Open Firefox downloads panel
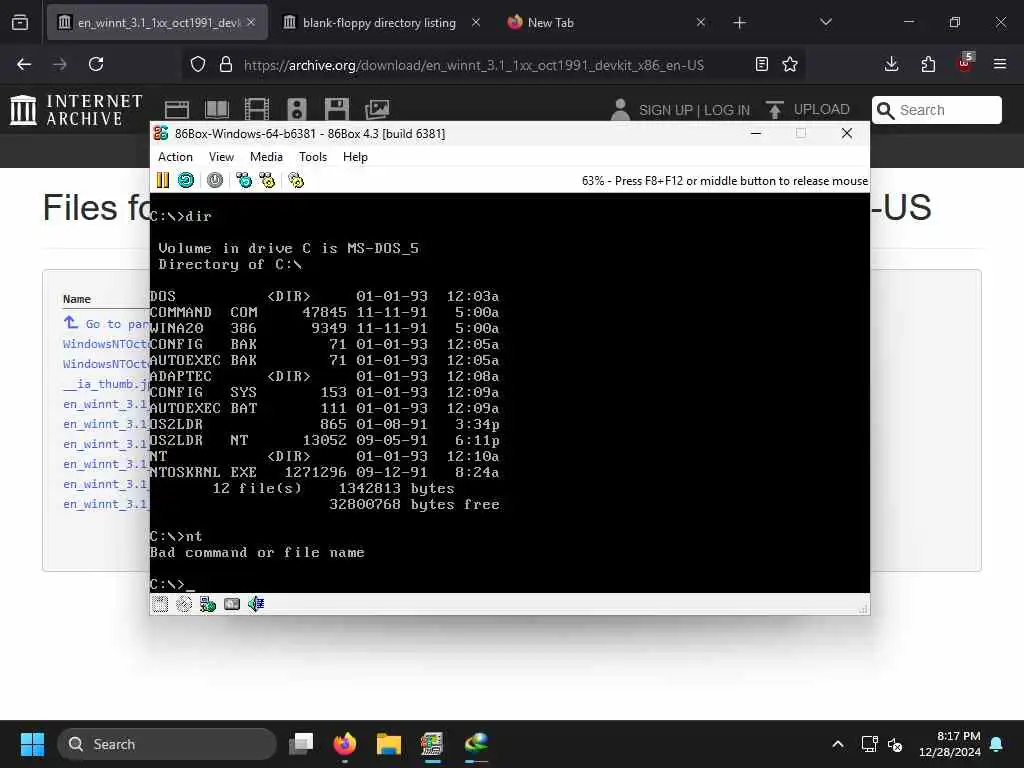This screenshot has height=768, width=1024. pyautogui.click(x=891, y=64)
